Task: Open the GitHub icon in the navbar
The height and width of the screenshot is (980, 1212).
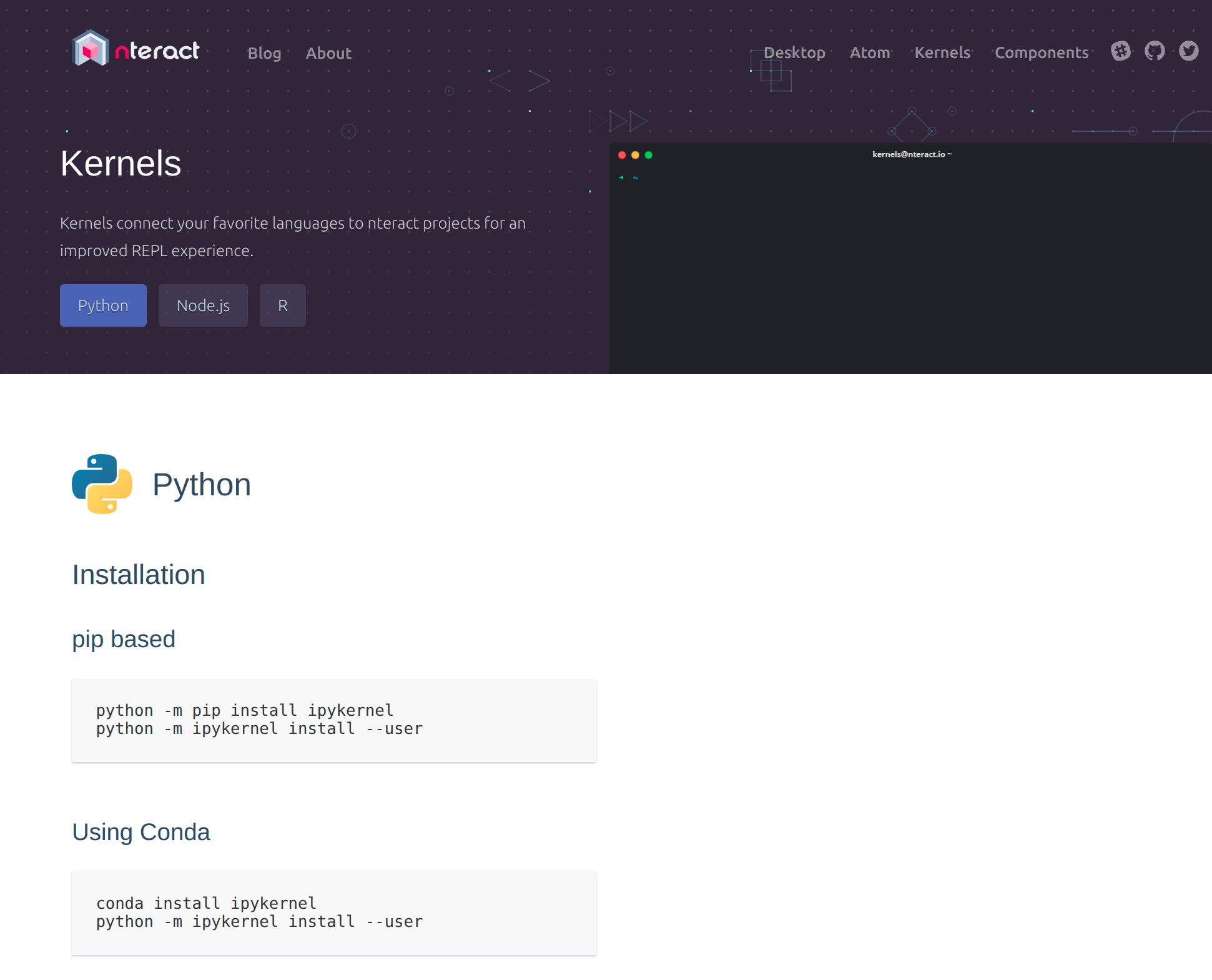Action: click(1155, 52)
